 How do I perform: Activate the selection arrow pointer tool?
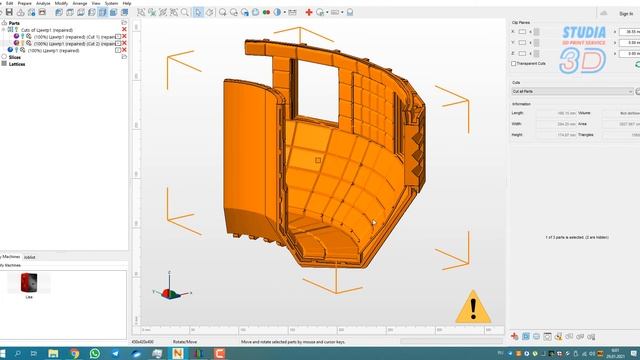click(198, 12)
